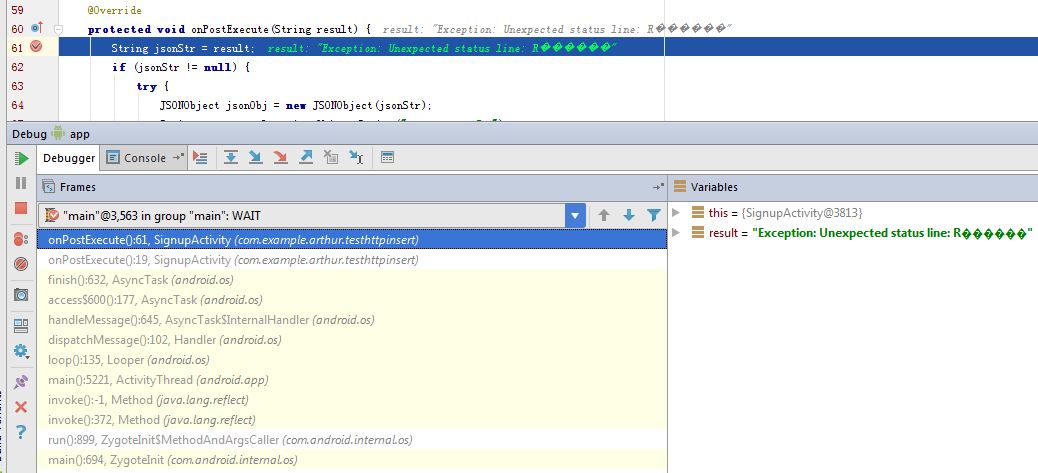Select access$600():177 AsyncTask frame
This screenshot has height=473, width=1038.
pyautogui.click(x=352, y=300)
